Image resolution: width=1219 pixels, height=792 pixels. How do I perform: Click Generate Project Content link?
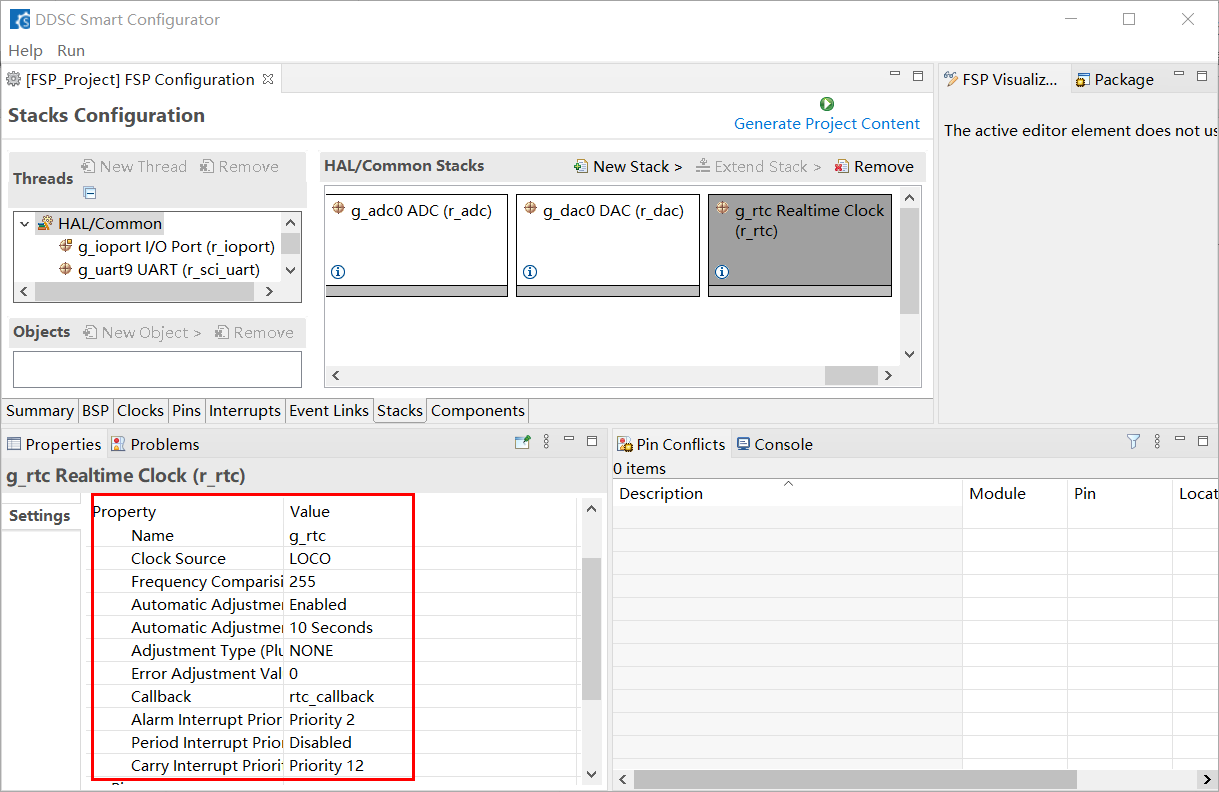point(827,123)
